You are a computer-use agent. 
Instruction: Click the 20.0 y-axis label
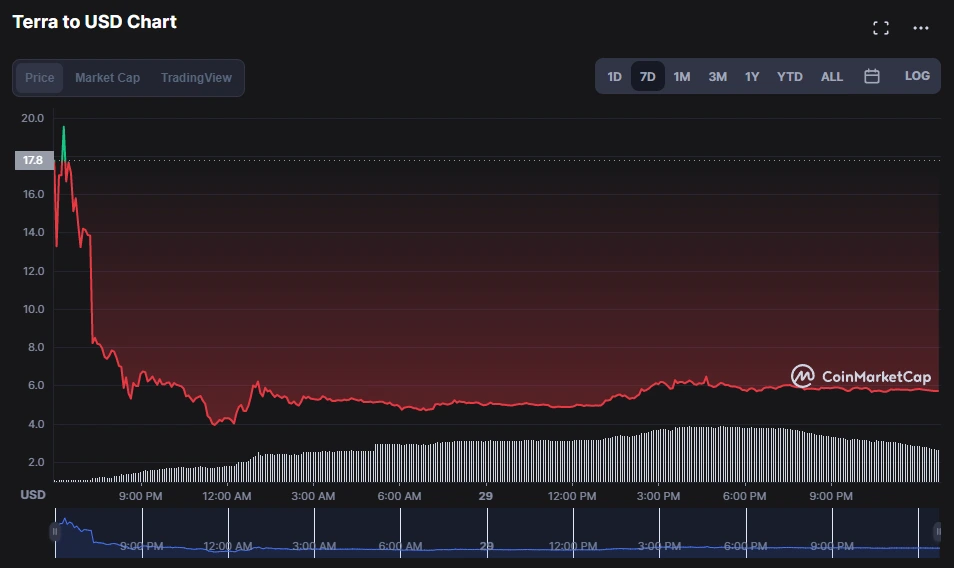point(32,118)
